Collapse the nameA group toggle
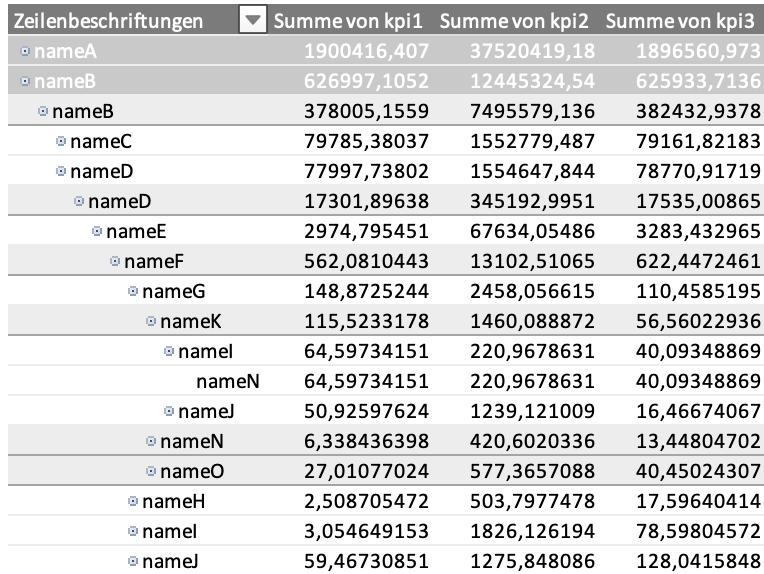The height and width of the screenshot is (574, 764). click(x=25, y=51)
